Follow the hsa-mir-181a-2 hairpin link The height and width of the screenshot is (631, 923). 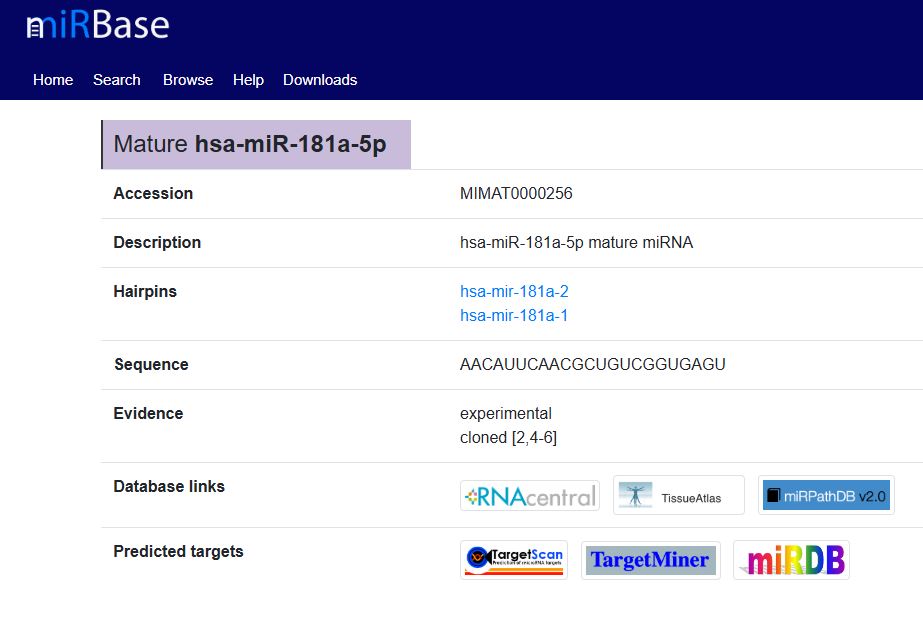coord(514,292)
